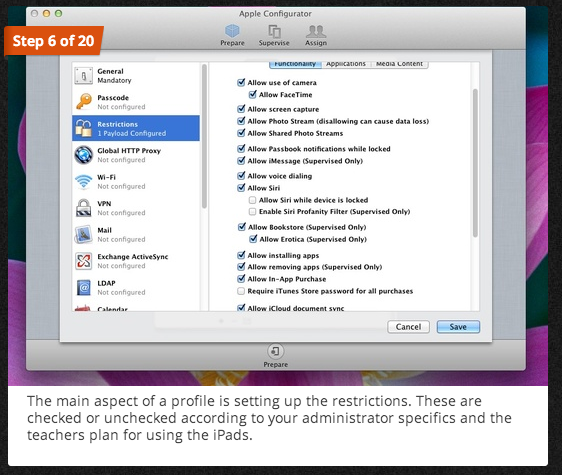The height and width of the screenshot is (475, 562).
Task: Toggle Allow Photo Stream checkbox
Action: tap(241, 121)
